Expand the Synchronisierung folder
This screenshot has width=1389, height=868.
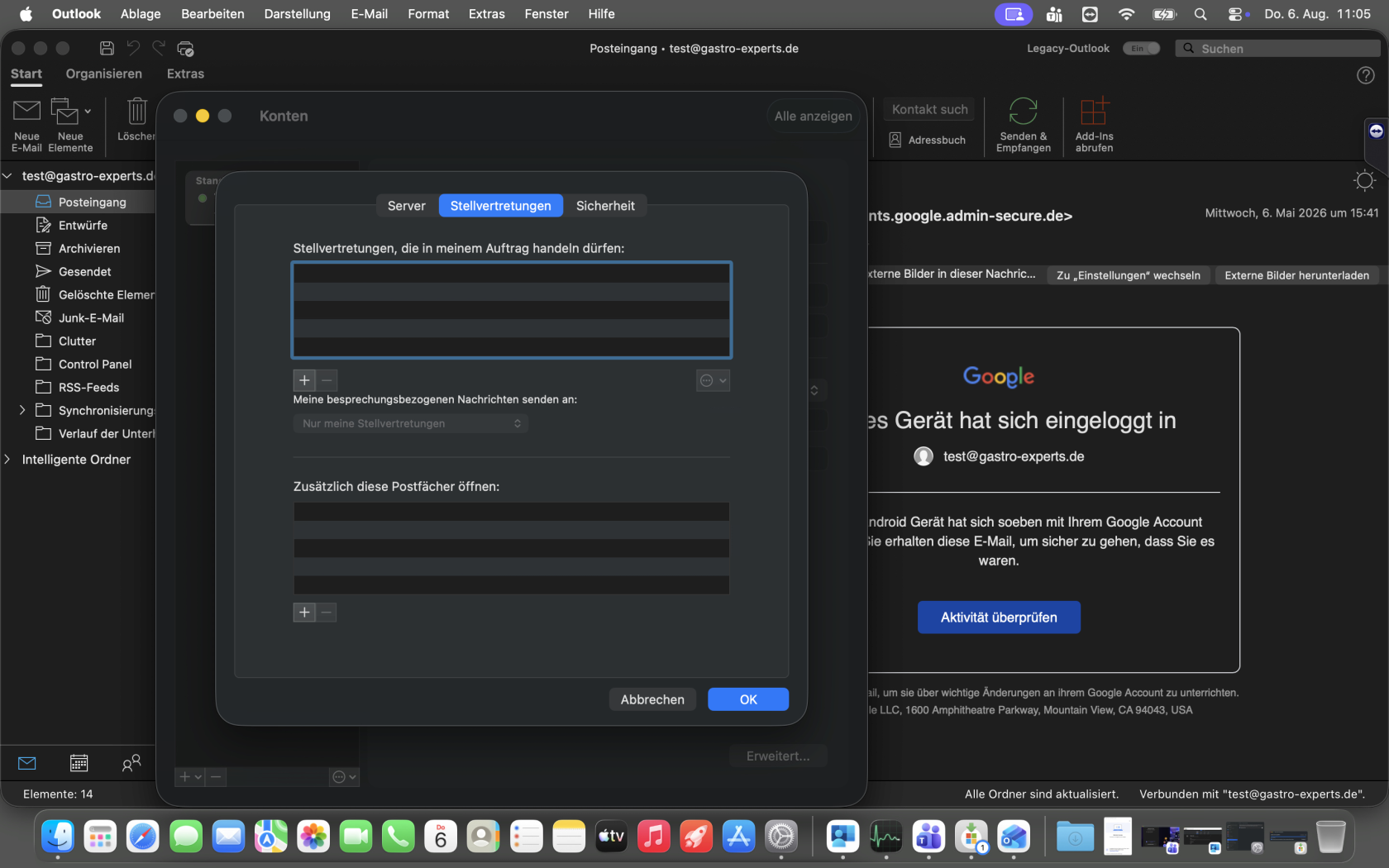(x=22, y=410)
